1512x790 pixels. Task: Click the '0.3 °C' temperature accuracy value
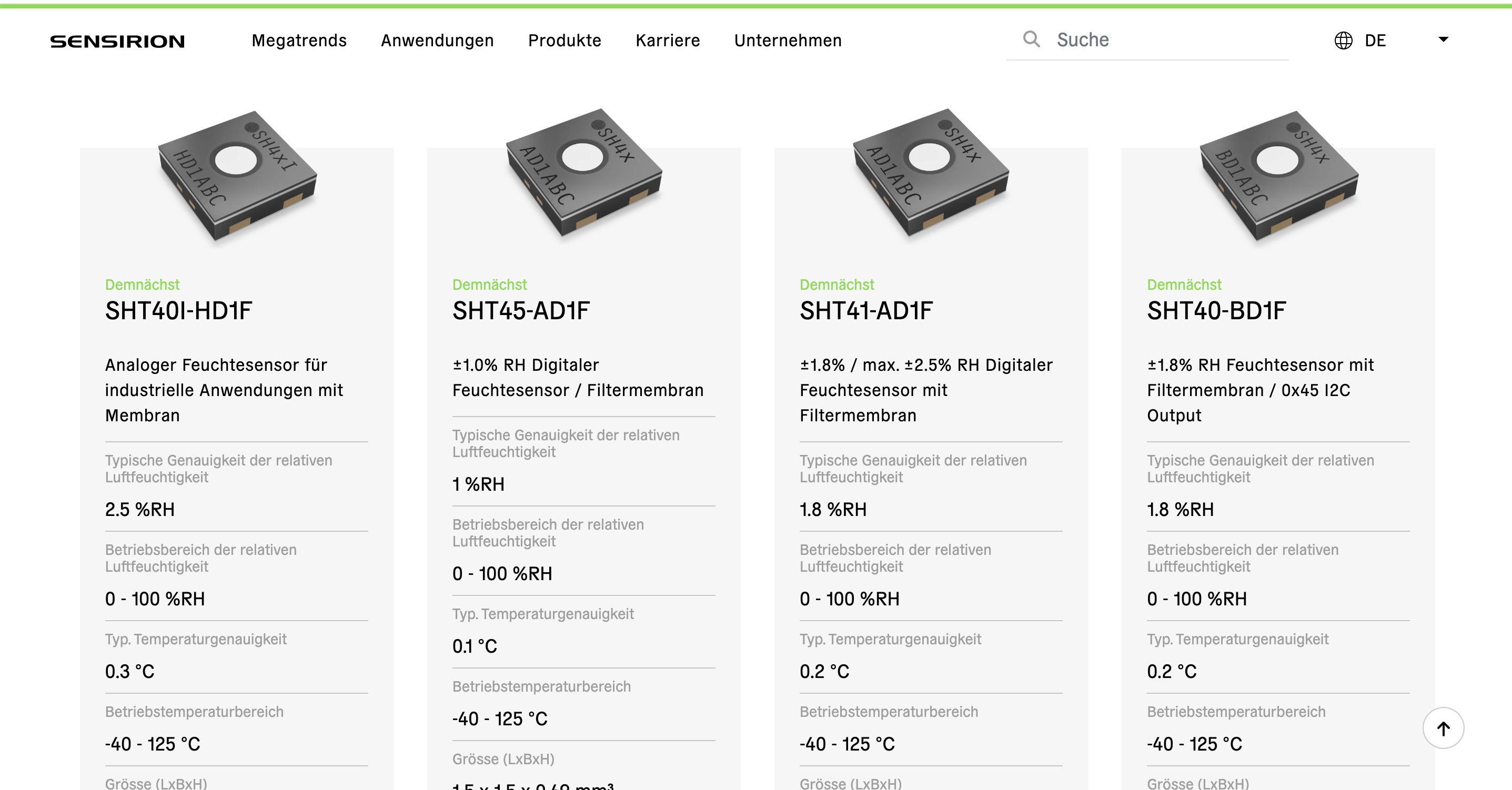[130, 672]
